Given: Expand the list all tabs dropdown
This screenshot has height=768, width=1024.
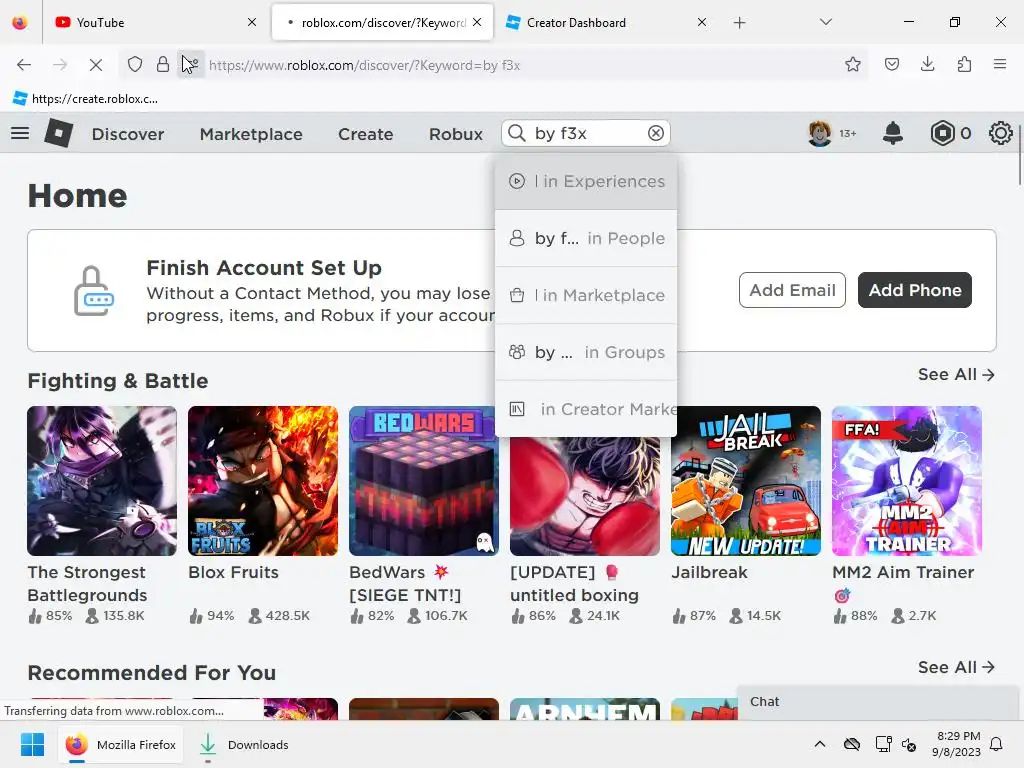Looking at the screenshot, I should (825, 22).
